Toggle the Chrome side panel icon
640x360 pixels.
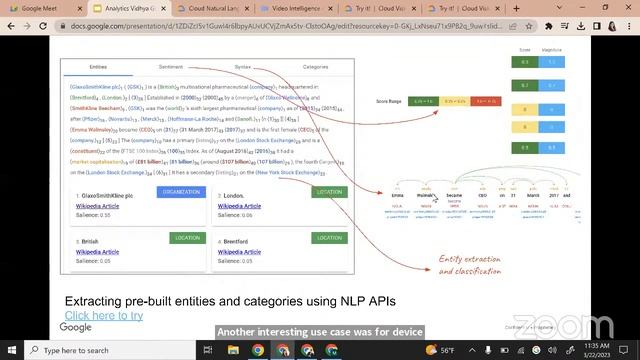tap(597, 26)
